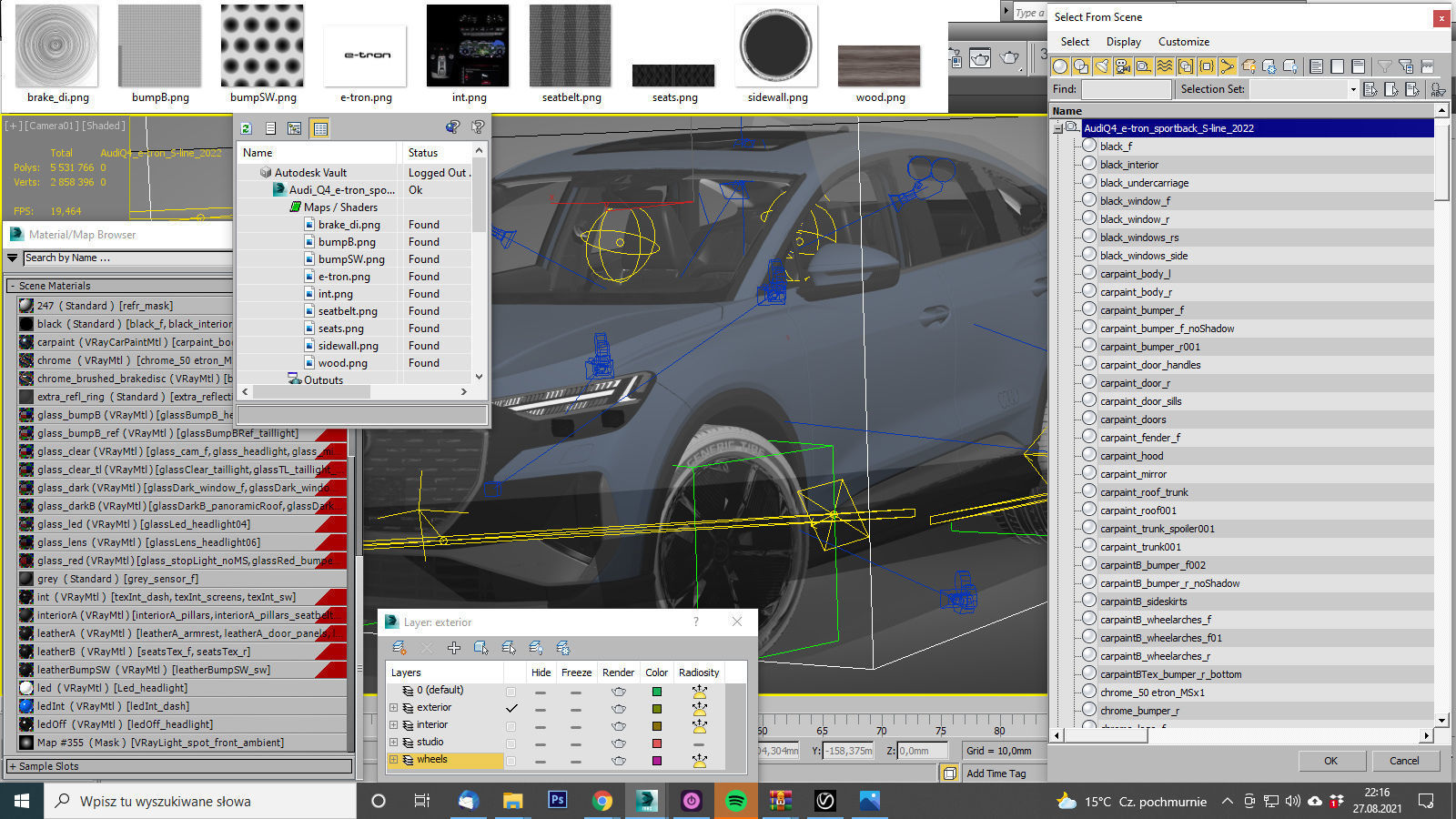Viewport: 1456px width, 819px height.
Task: Toggle Display Helpers tape-measure filter icon
Action: pyautogui.click(x=1144, y=66)
